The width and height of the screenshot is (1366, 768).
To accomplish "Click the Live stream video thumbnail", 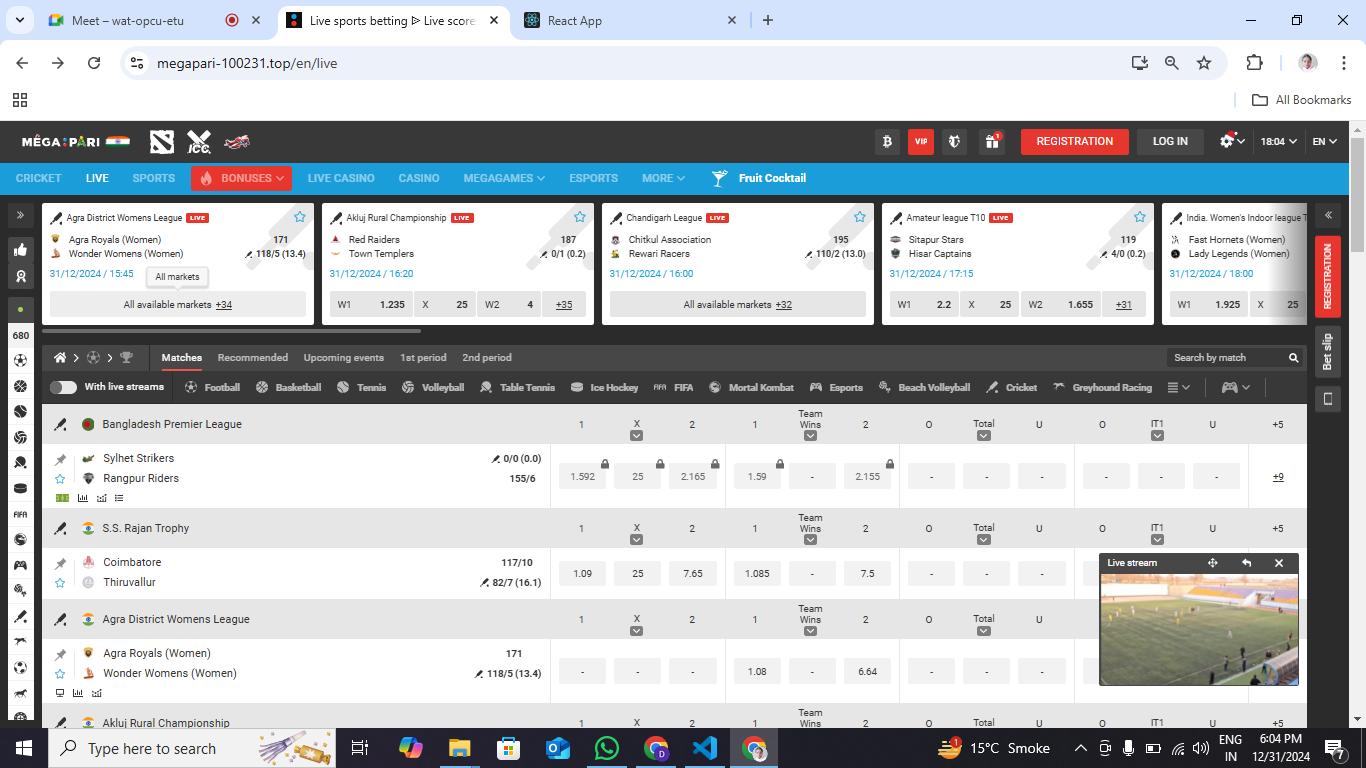I will tap(1199, 629).
